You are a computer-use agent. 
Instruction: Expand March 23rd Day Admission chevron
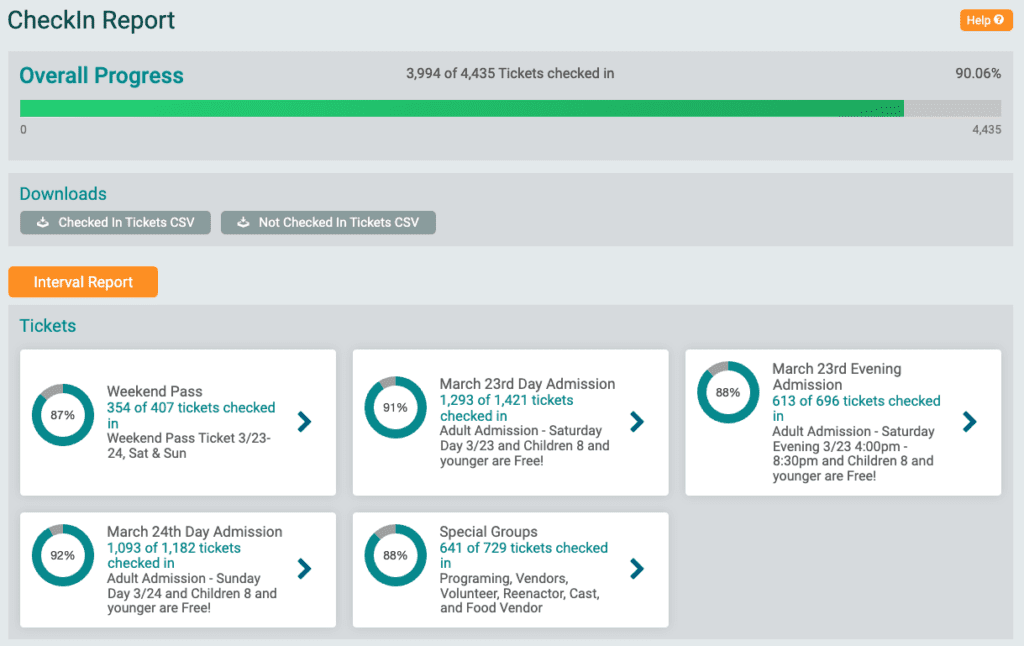click(x=637, y=422)
